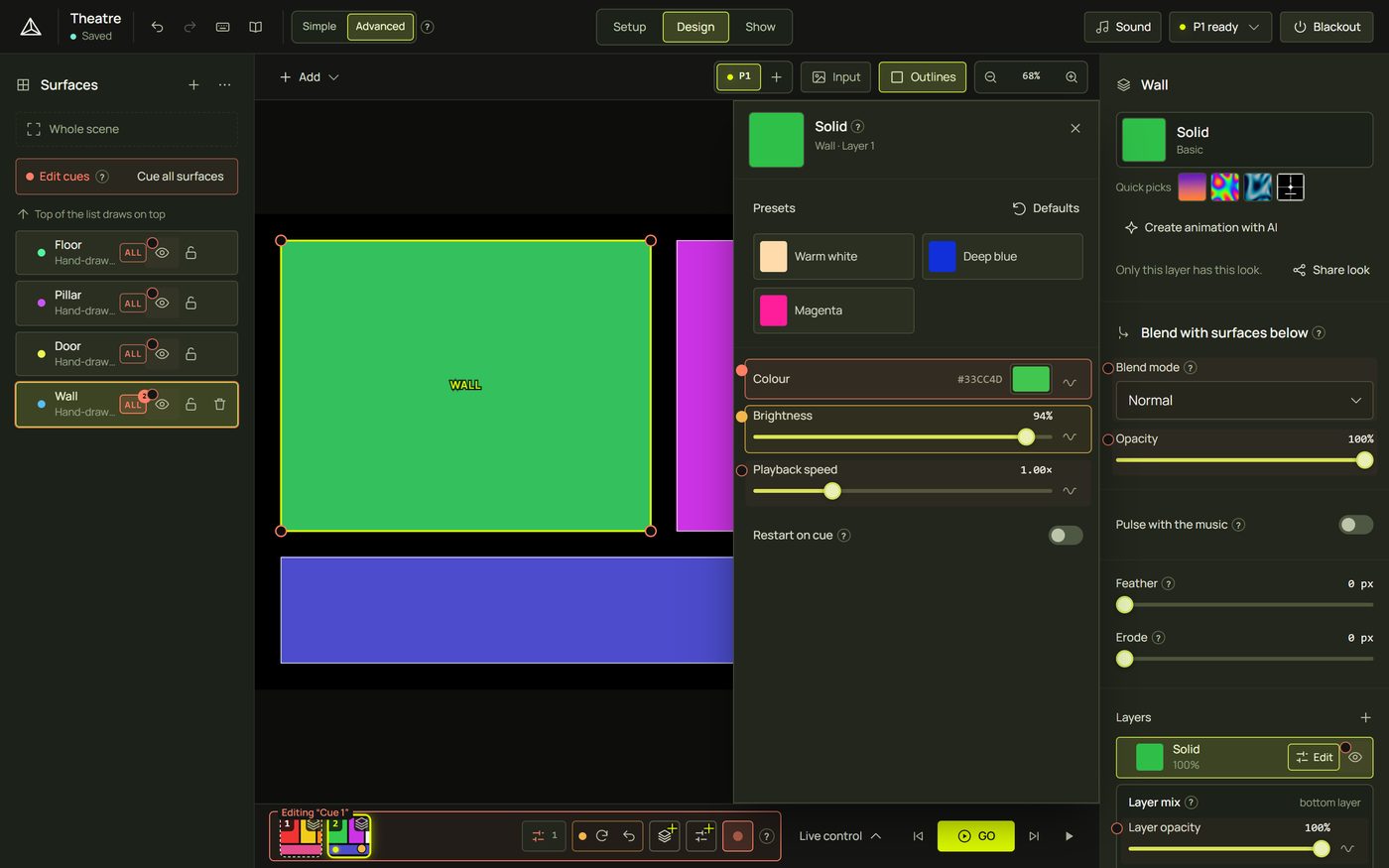
Task: Toggle the Outlines button
Action: tap(923, 76)
